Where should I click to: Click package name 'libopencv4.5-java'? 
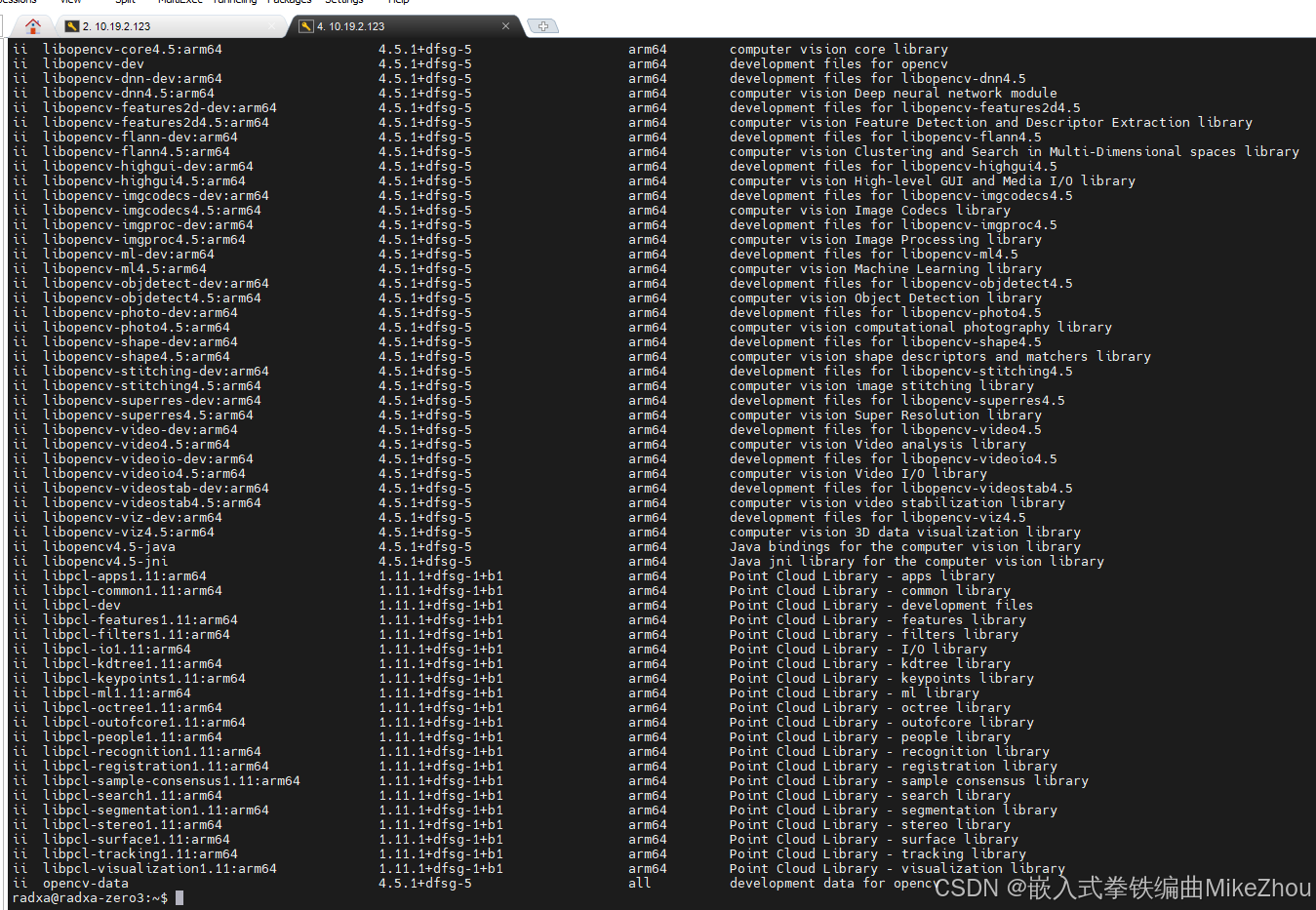pos(109,546)
